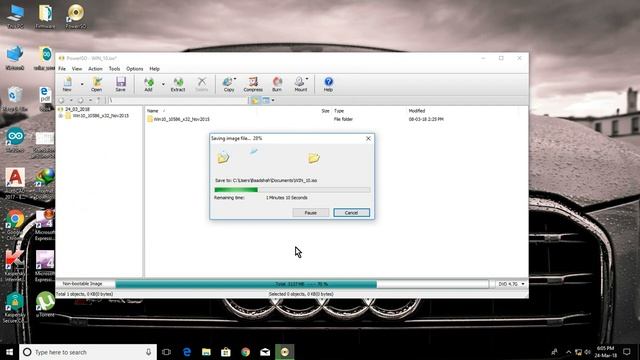Open the view mode dropdown arrow
The width and height of the screenshot is (640, 360).
[273, 100]
